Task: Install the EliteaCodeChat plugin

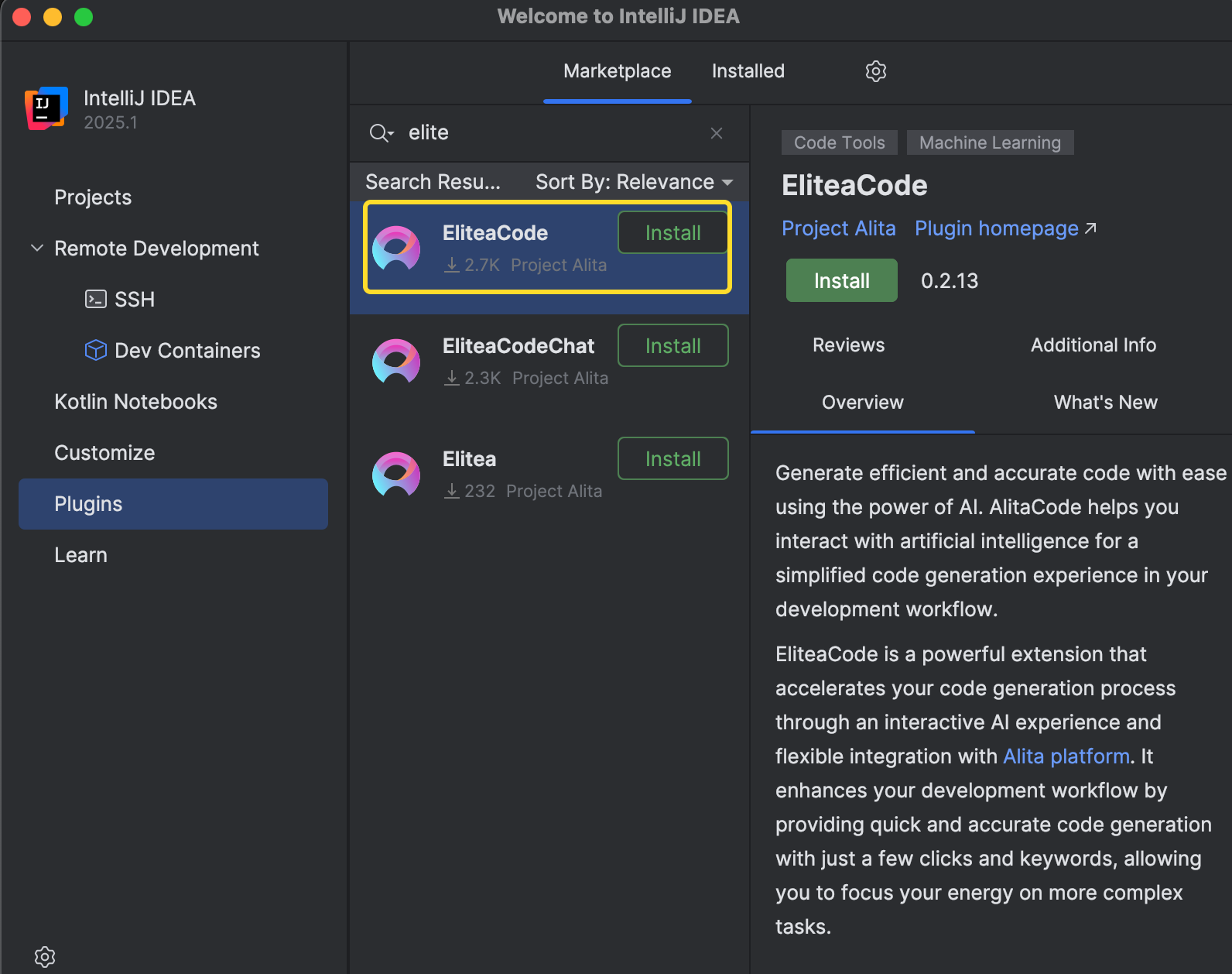Action: pyautogui.click(x=672, y=345)
